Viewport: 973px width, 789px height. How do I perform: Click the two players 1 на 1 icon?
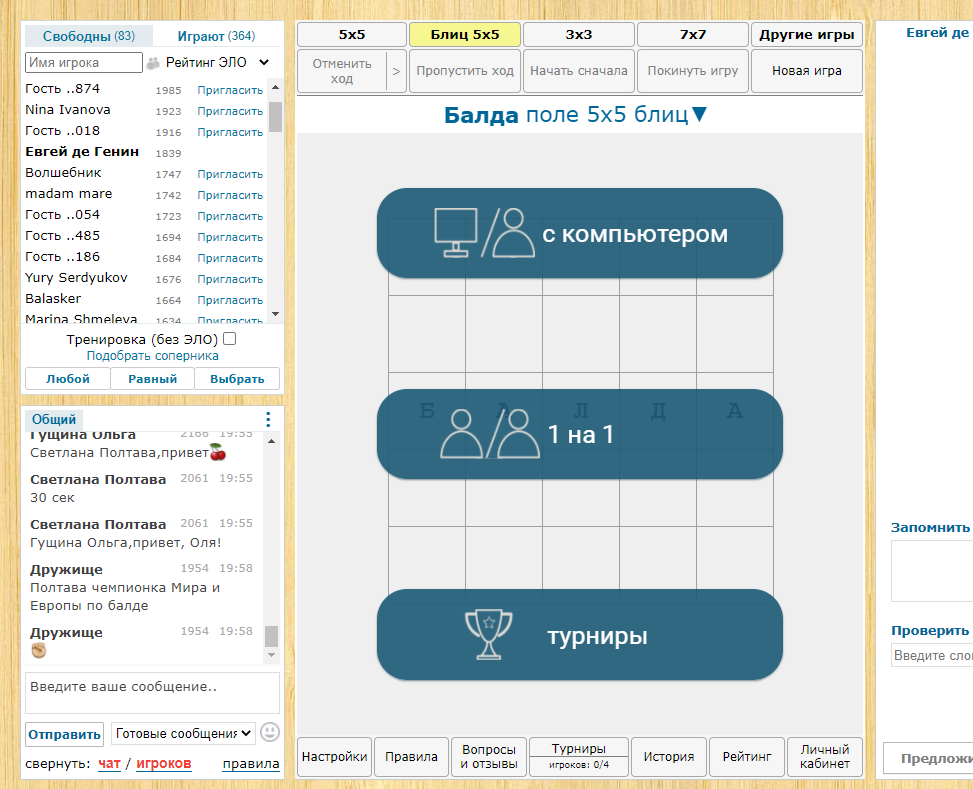pos(490,434)
